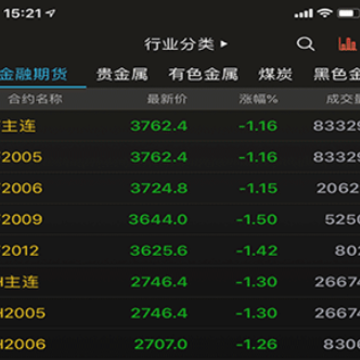Sort by the 最新价 column header
Viewport: 360px width, 360px height.
click(167, 99)
